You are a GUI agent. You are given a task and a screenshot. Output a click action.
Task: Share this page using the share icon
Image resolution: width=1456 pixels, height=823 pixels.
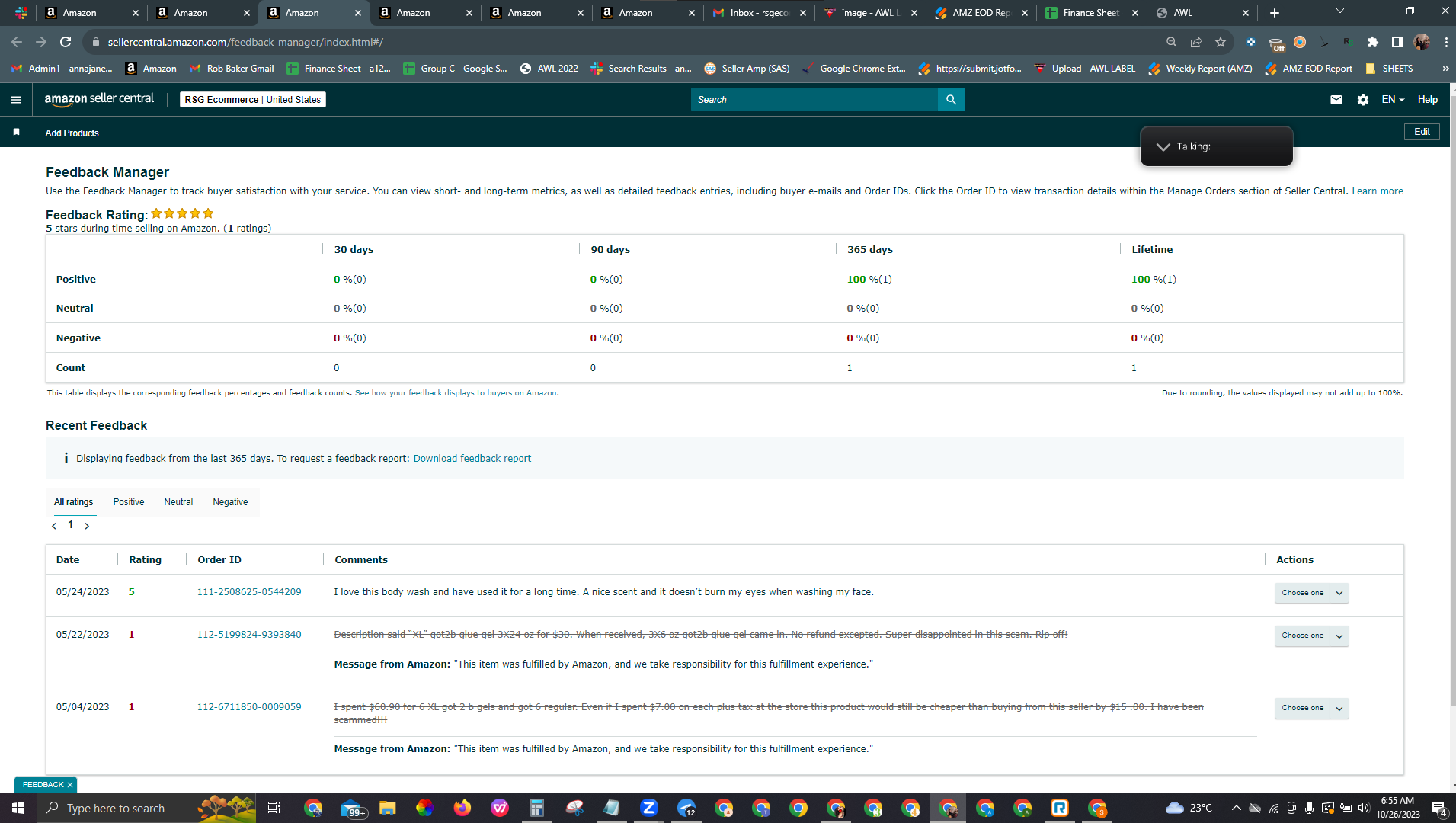point(1196,42)
